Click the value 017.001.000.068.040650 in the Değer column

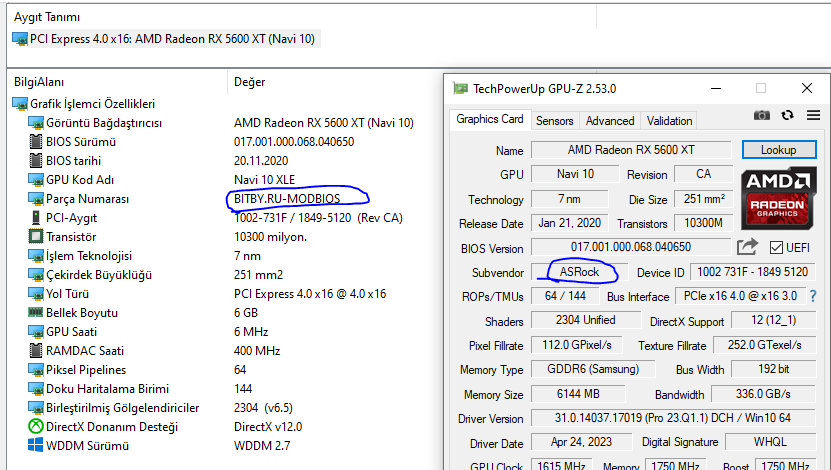294,141
